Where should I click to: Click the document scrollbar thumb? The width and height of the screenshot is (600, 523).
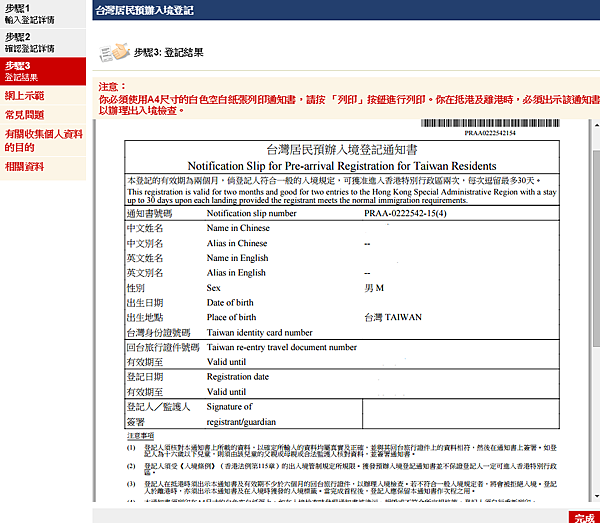click(x=597, y=249)
